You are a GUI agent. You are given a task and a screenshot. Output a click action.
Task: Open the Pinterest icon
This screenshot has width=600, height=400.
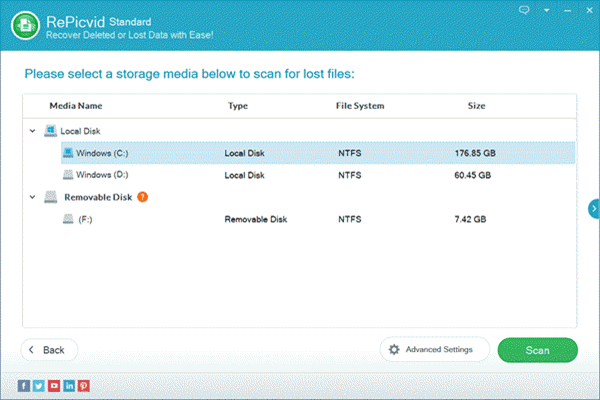click(84, 385)
